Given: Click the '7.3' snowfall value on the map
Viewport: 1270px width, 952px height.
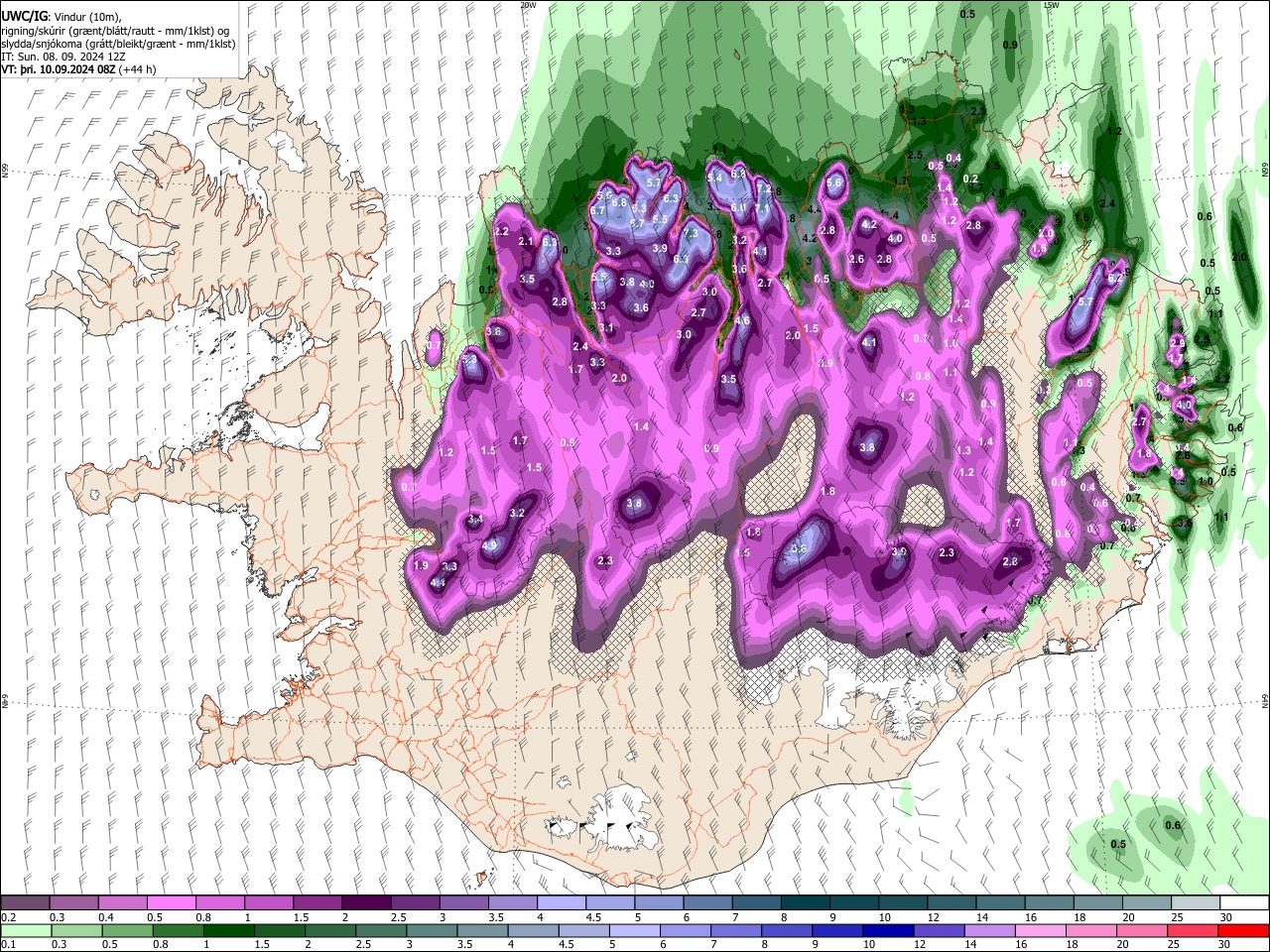Looking at the screenshot, I should pyautogui.click(x=691, y=233).
